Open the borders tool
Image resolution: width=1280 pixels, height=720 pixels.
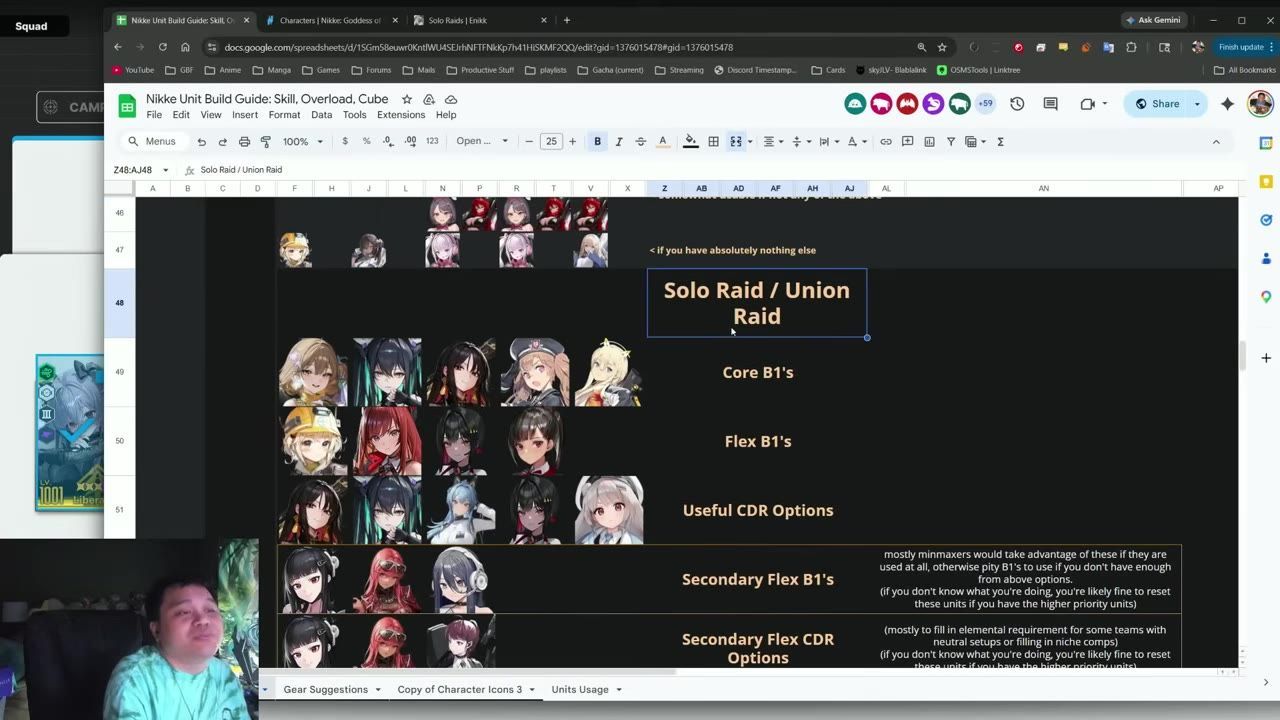point(713,142)
